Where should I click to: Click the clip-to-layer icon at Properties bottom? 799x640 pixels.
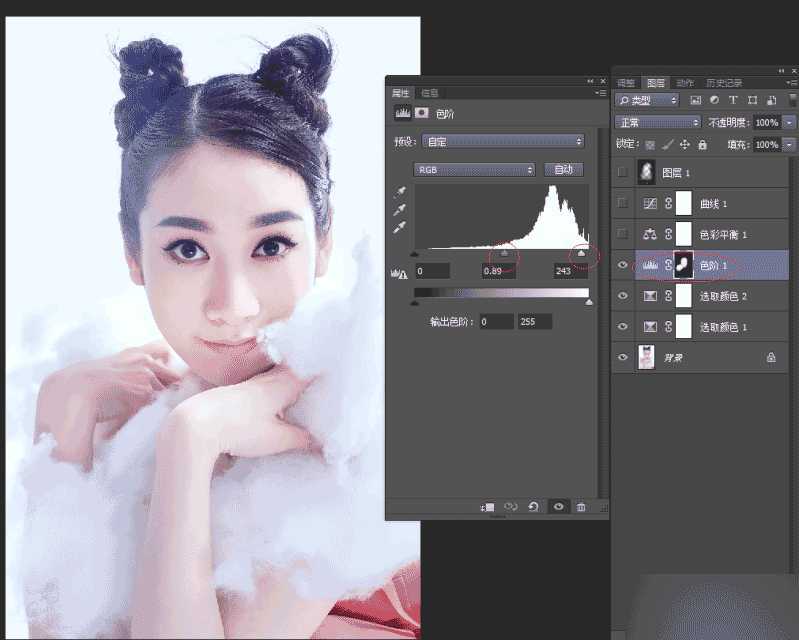click(488, 507)
